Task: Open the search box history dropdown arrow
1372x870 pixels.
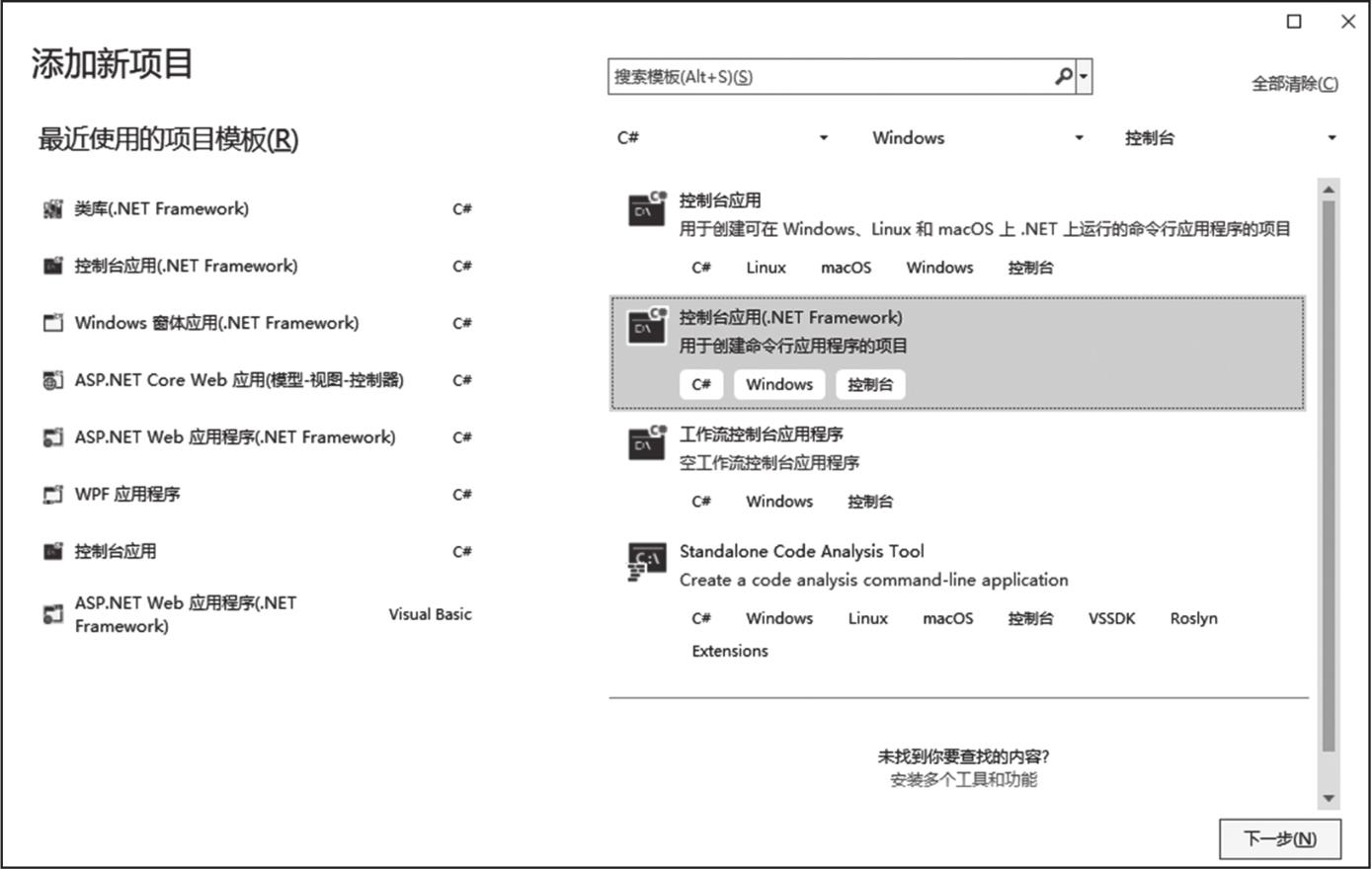Action: pyautogui.click(x=1085, y=76)
